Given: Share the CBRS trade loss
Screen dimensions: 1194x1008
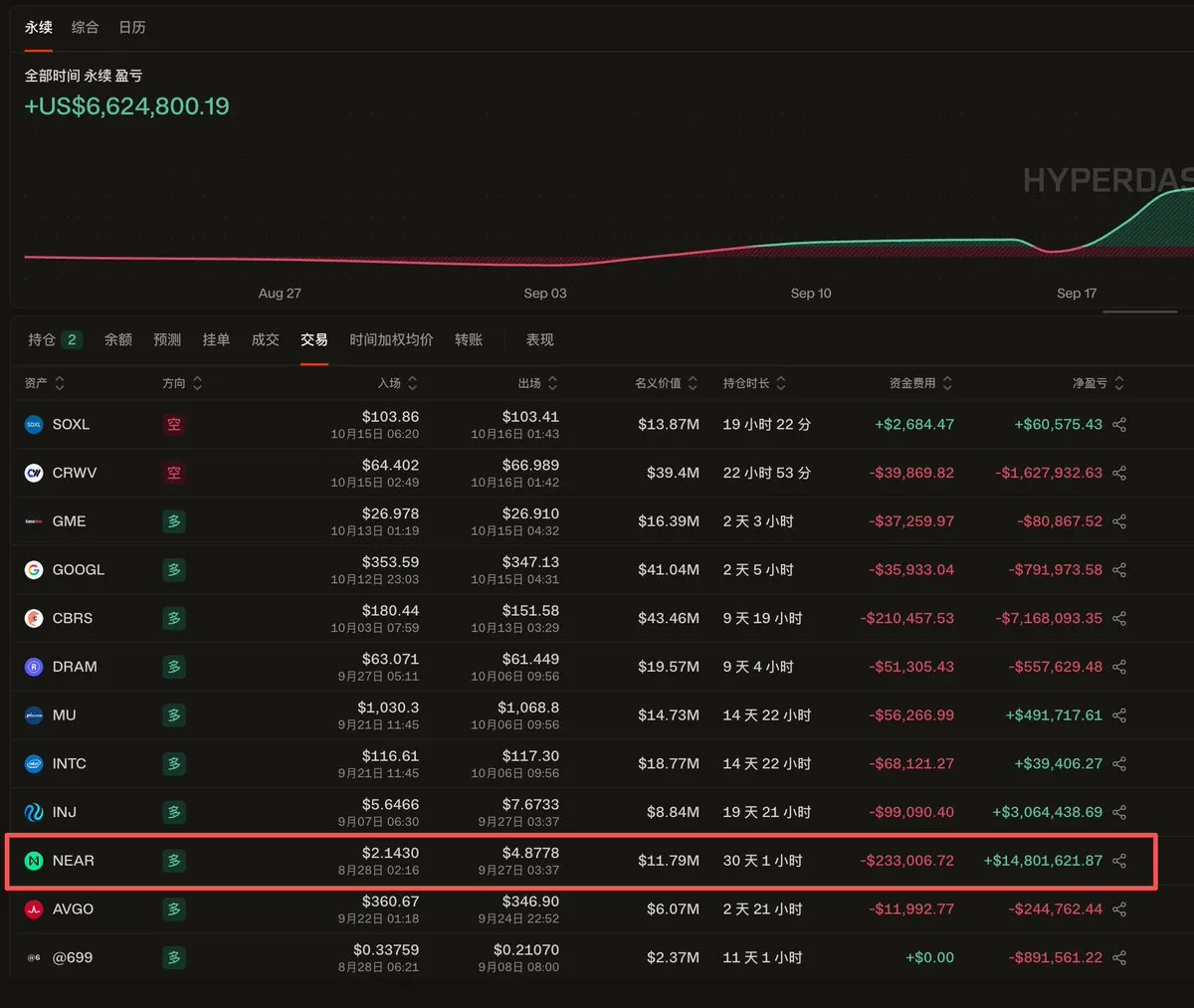Looking at the screenshot, I should 1119,619.
